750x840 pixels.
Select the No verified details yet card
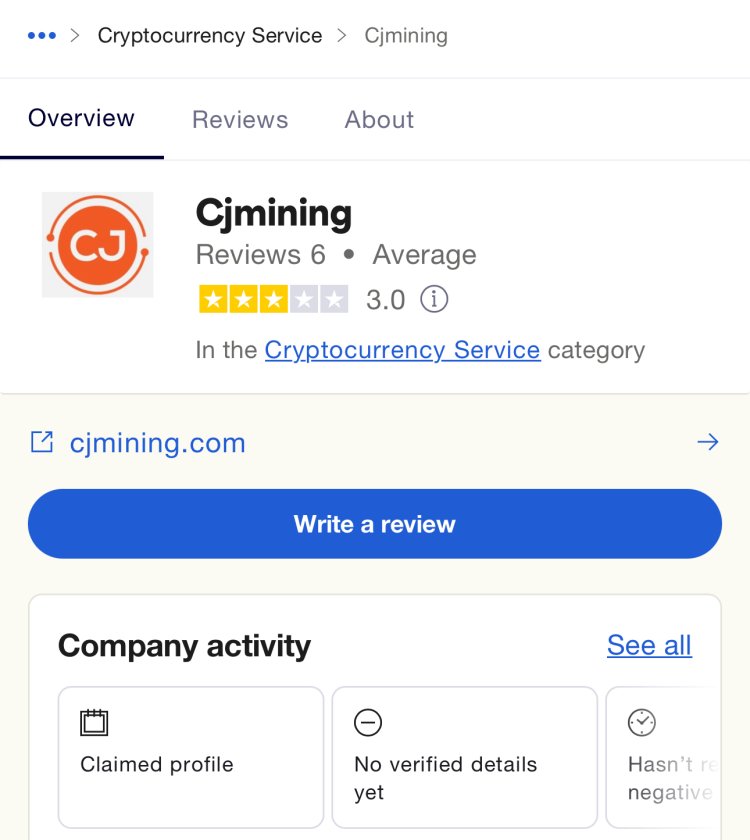464,758
